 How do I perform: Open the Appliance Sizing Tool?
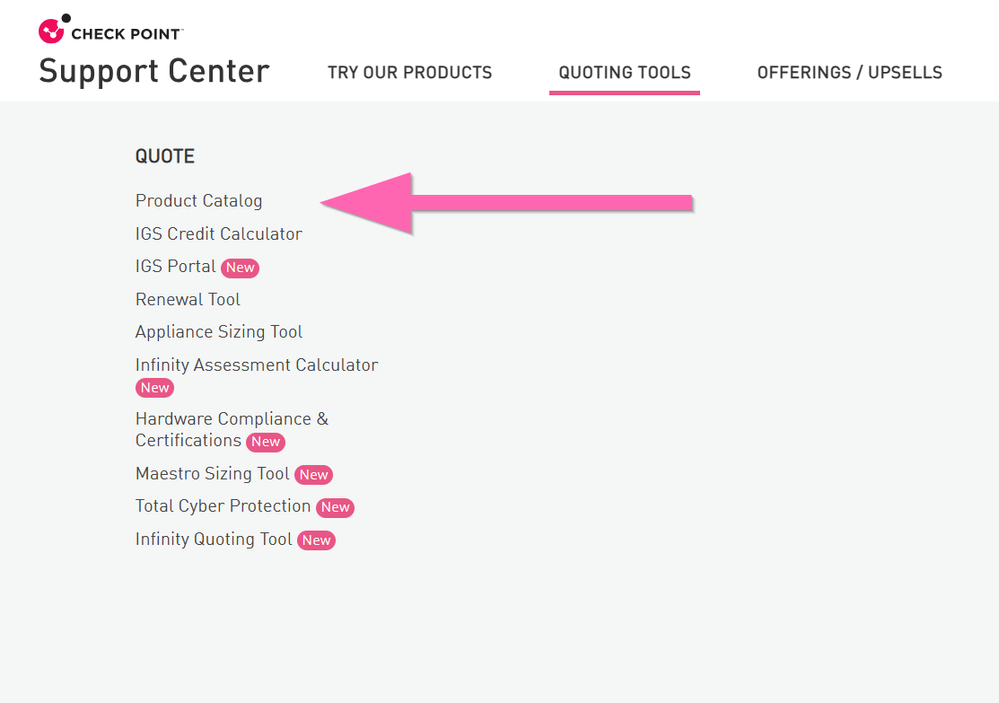(x=219, y=332)
